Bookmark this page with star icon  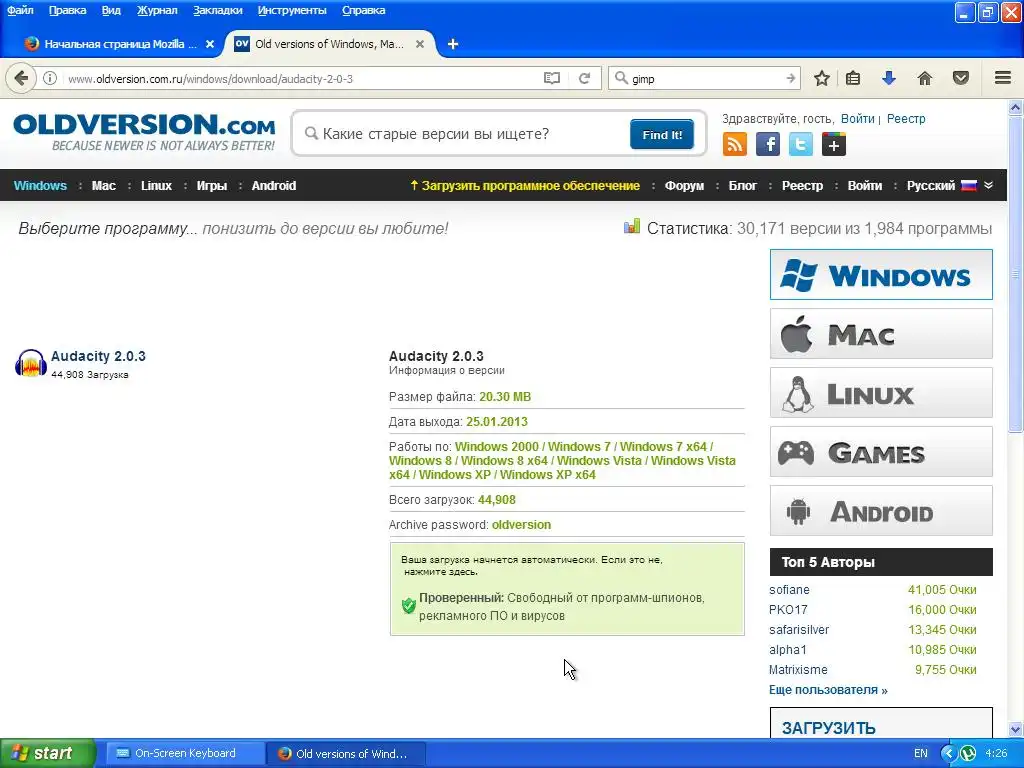(822, 78)
